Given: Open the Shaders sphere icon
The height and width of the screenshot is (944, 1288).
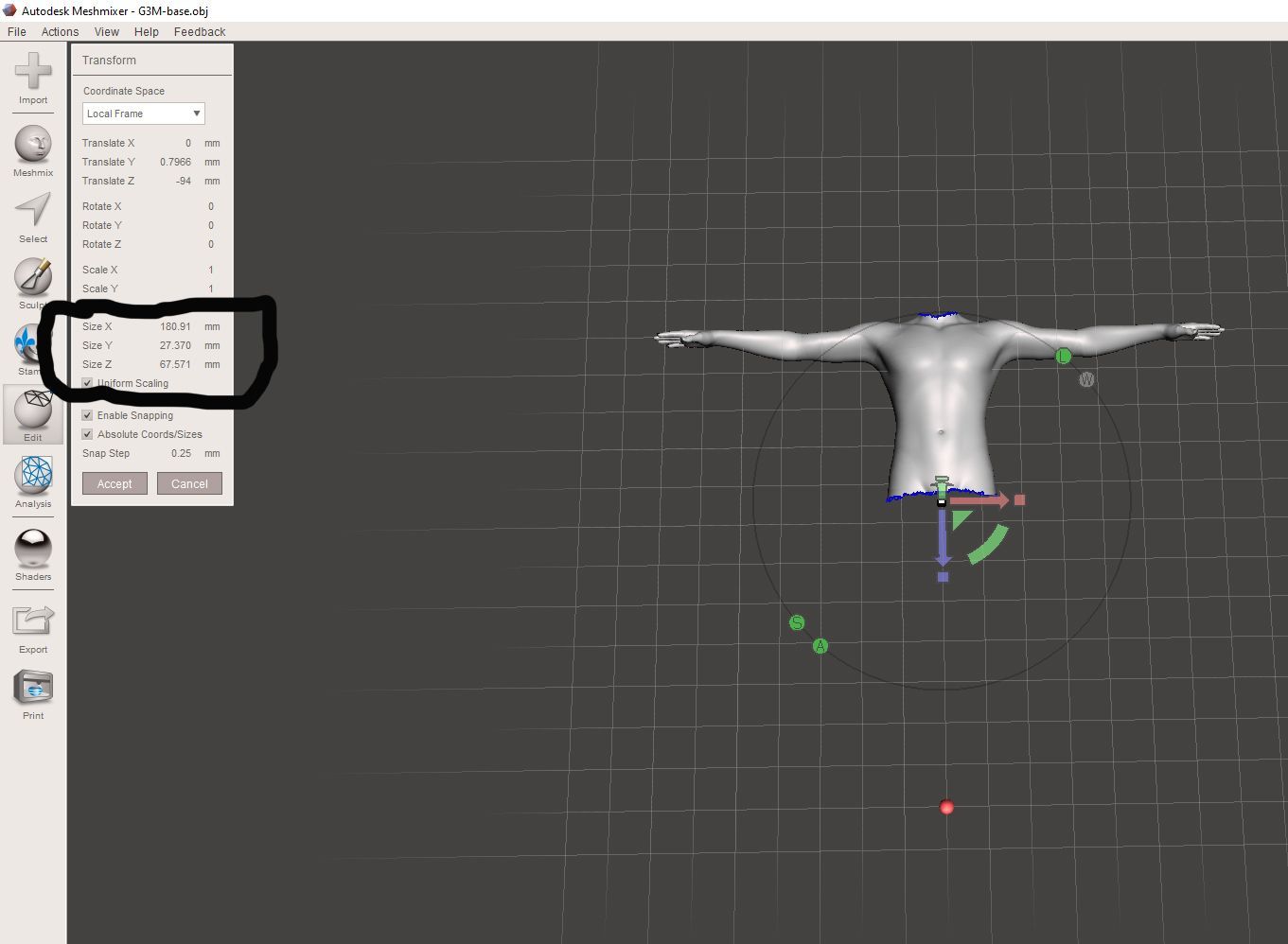Looking at the screenshot, I should [33, 548].
